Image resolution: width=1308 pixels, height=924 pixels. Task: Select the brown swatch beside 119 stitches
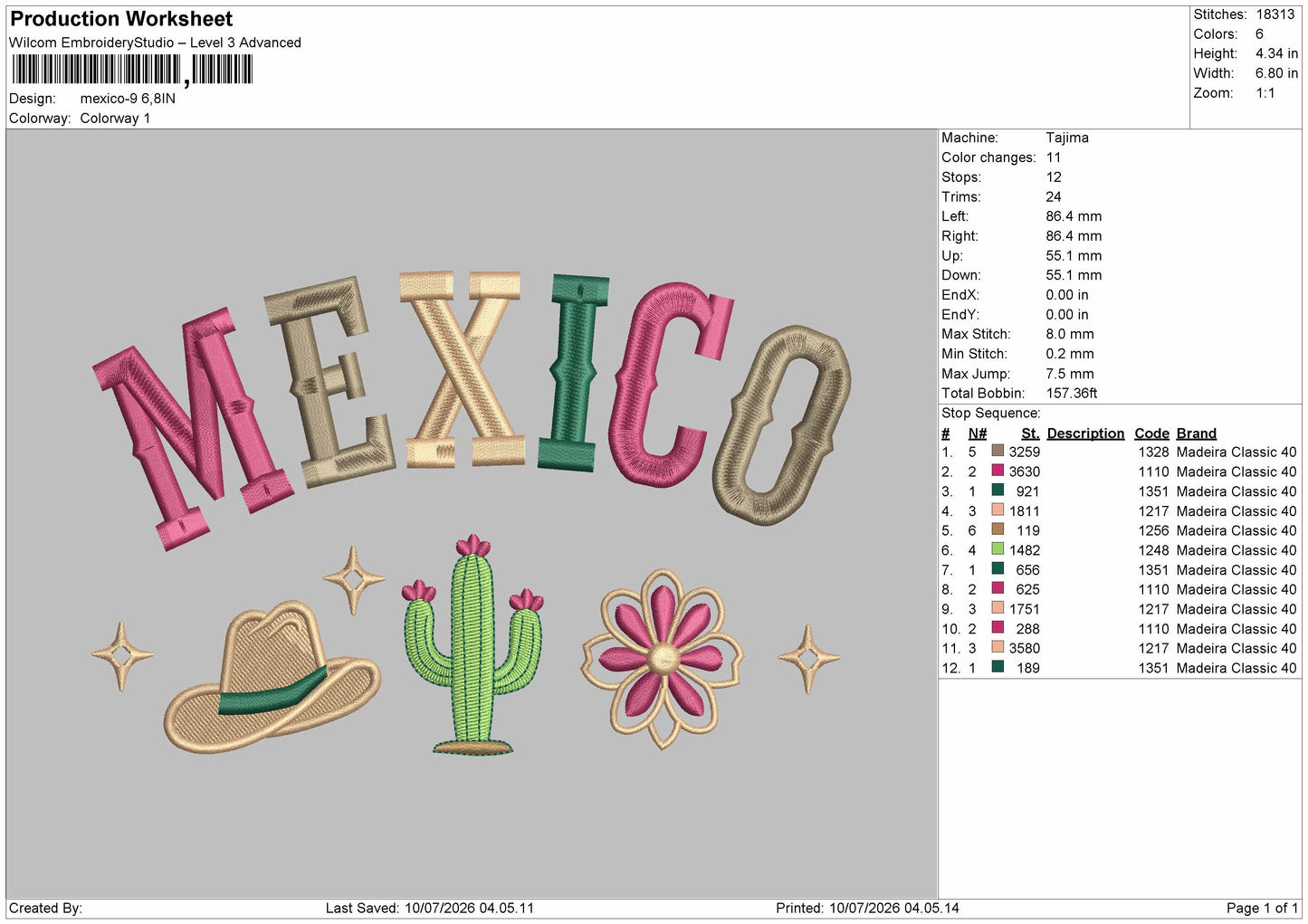[998, 529]
